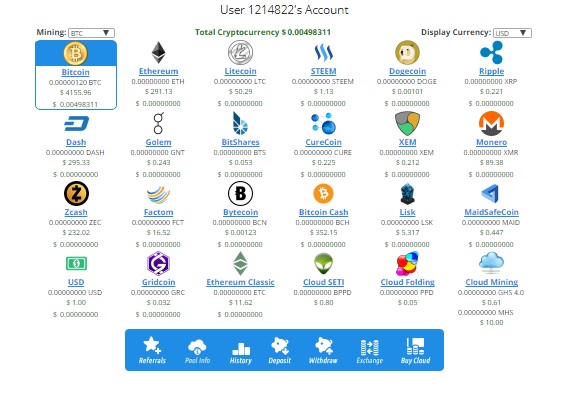Click the CureCoin molecule icon
Image resolution: width=582 pixels, height=402 pixels.
click(x=324, y=124)
